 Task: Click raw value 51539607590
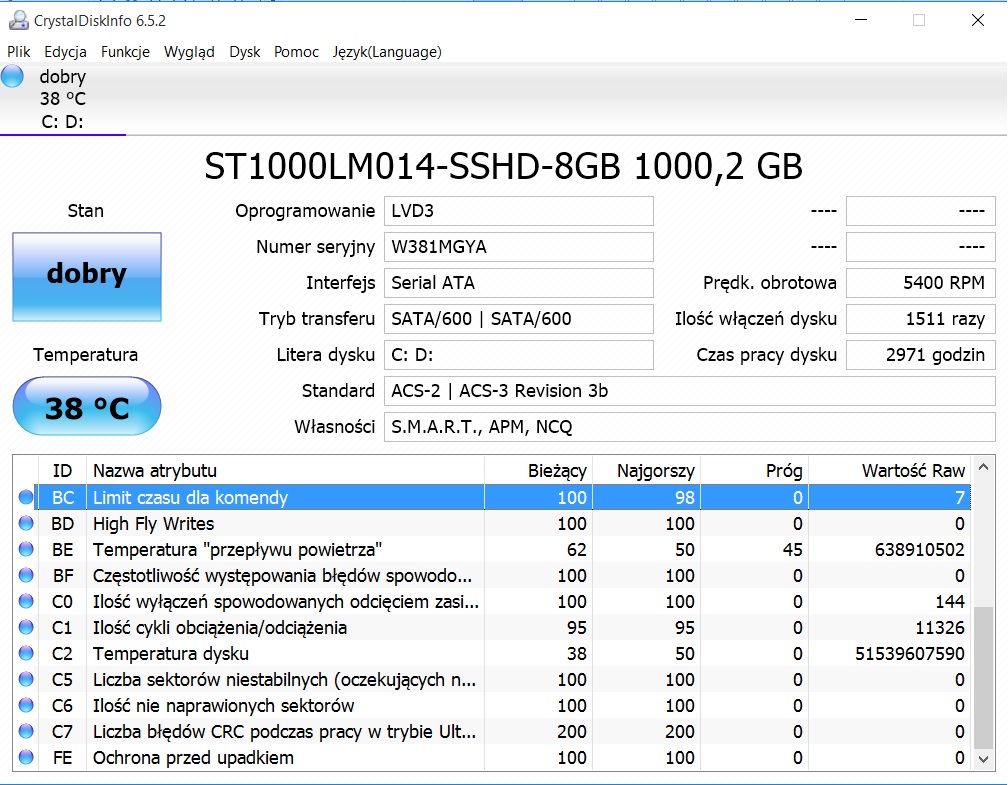(x=910, y=654)
